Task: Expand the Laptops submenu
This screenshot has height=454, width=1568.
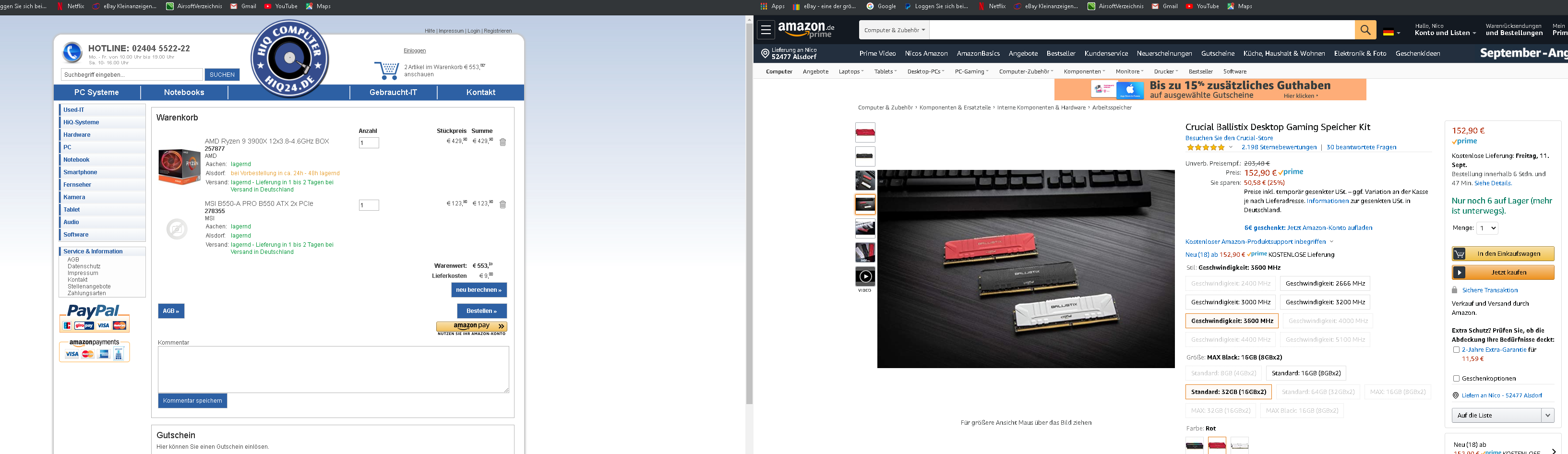Action: pos(851,72)
